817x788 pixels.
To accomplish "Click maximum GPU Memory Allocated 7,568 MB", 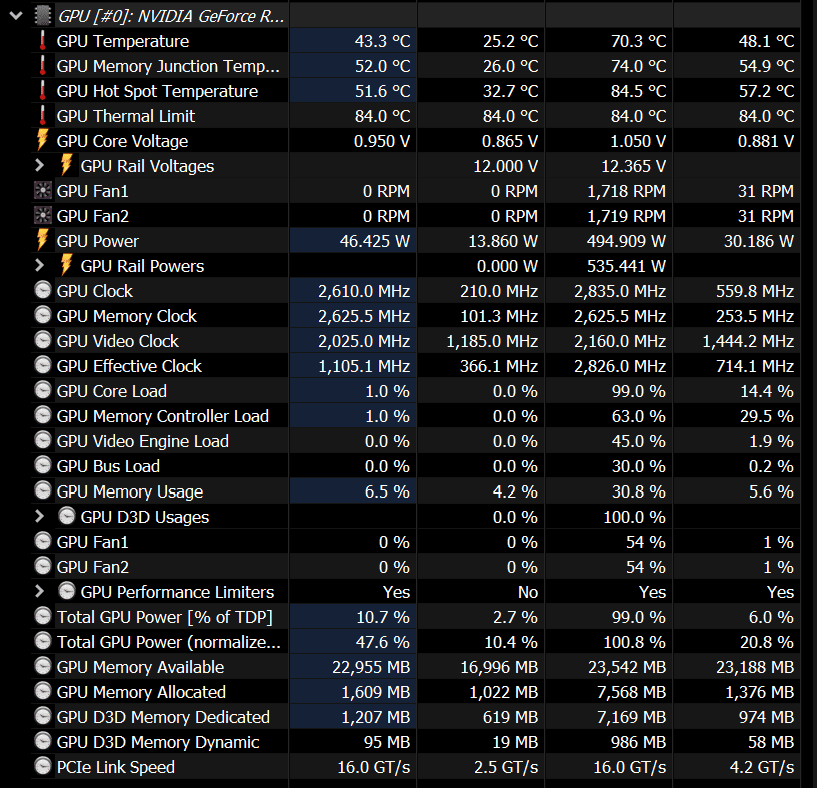I will 631,692.
